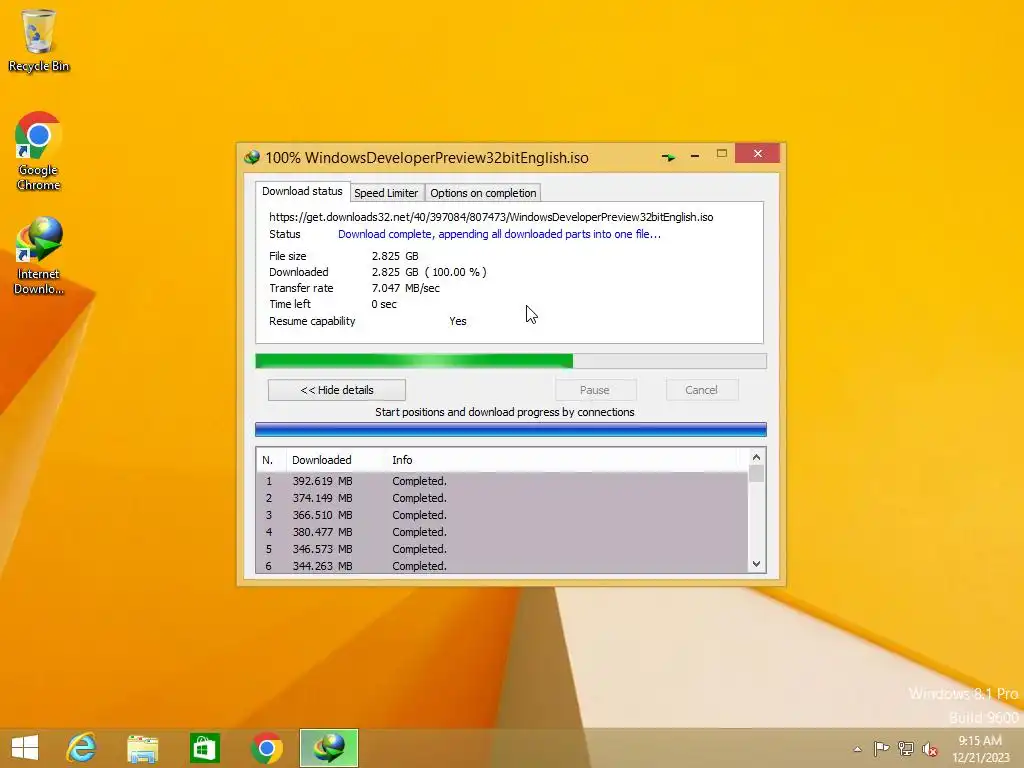Click the Resume capability 'Yes' value
Viewport: 1024px width, 768px height.
pos(458,321)
